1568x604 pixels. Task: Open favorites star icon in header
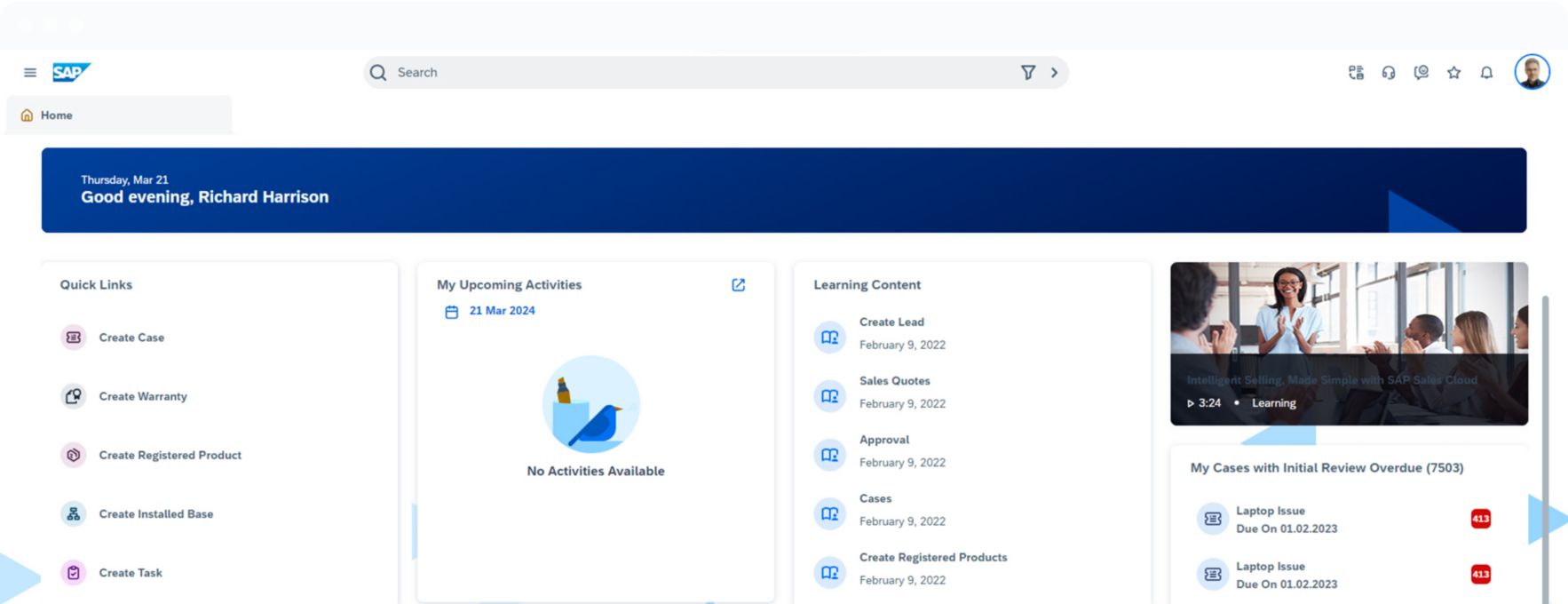[x=1453, y=73]
